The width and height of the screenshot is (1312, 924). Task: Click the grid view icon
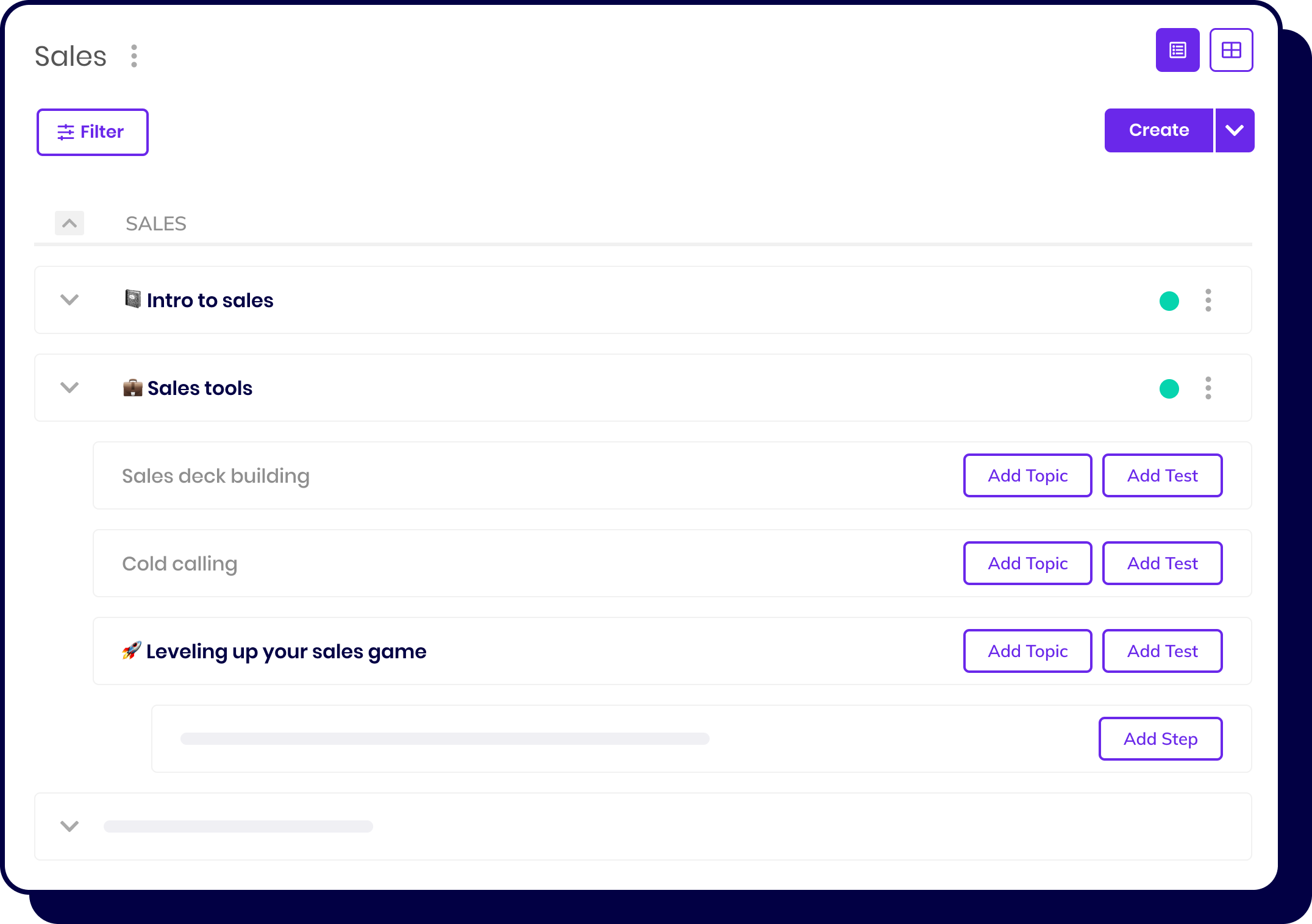click(1232, 50)
